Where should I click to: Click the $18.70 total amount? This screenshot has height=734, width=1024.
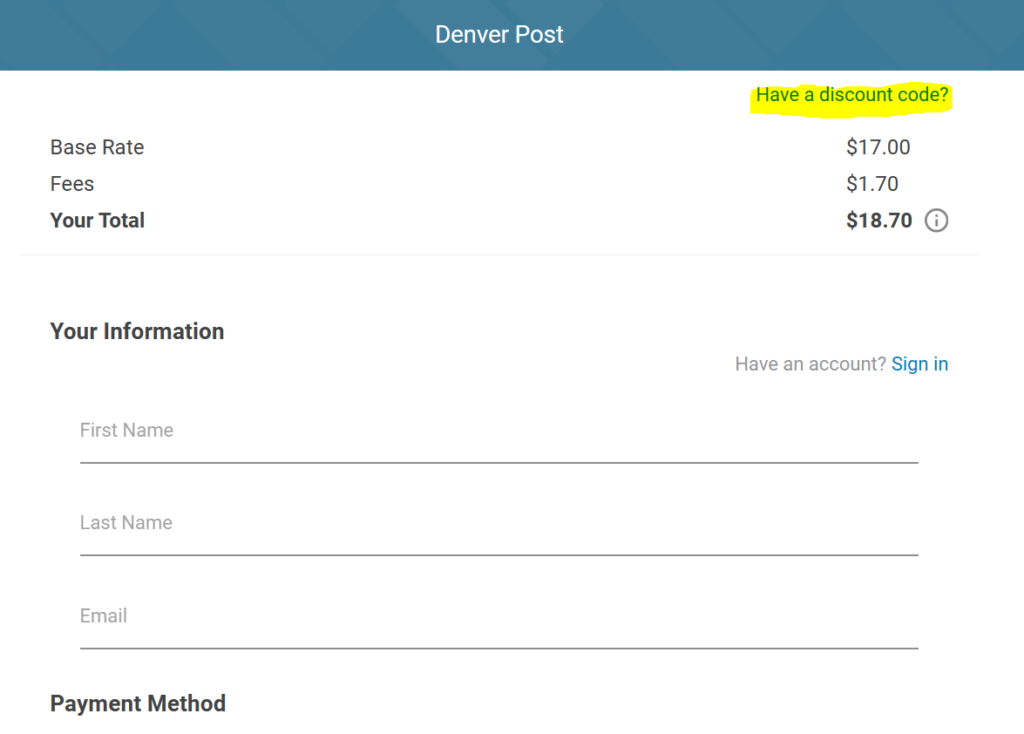(879, 221)
